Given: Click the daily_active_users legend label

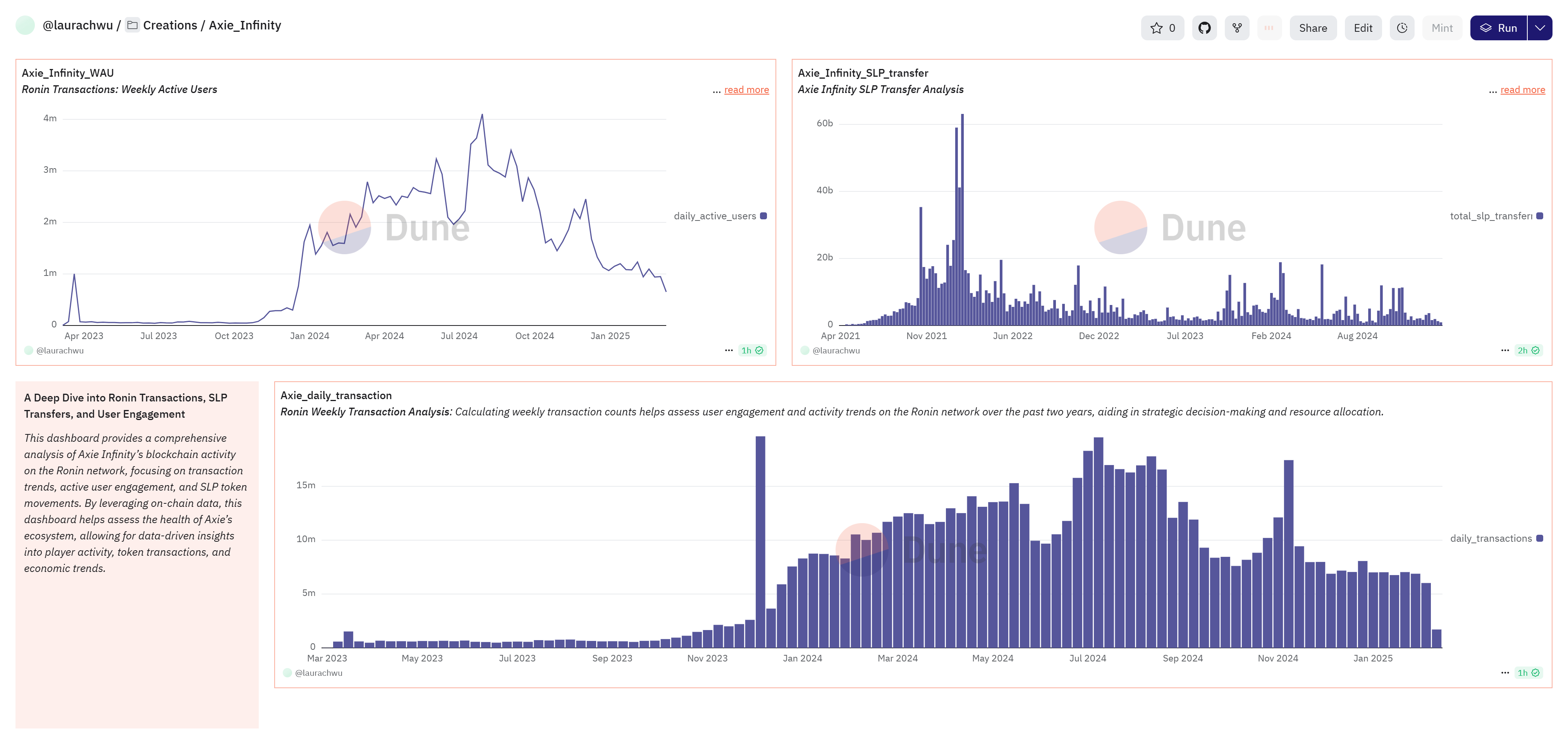Looking at the screenshot, I should click(715, 216).
